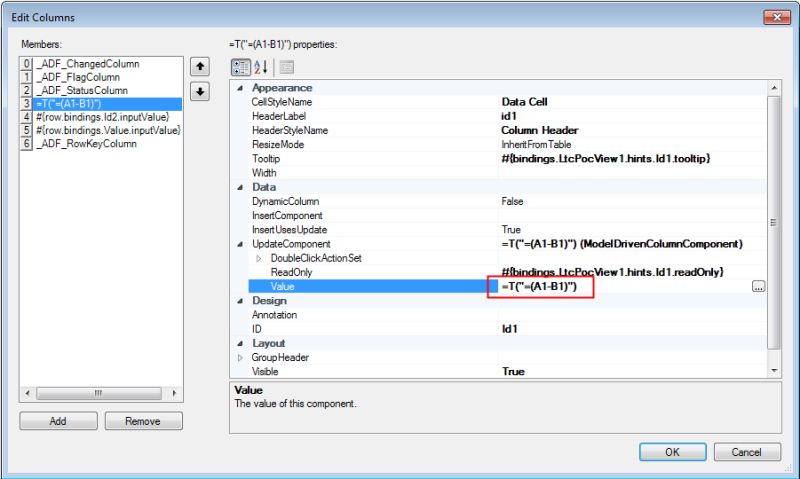Select the ResizeMode property row
The width and height of the screenshot is (800, 479).
click(x=508, y=145)
